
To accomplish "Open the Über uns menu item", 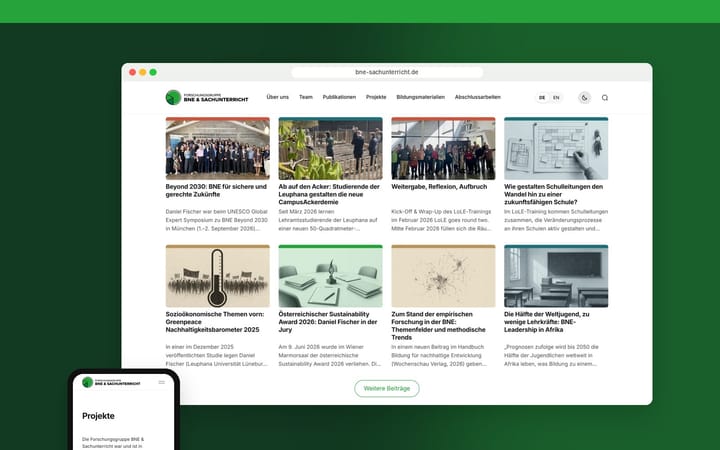I will (x=277, y=97).
